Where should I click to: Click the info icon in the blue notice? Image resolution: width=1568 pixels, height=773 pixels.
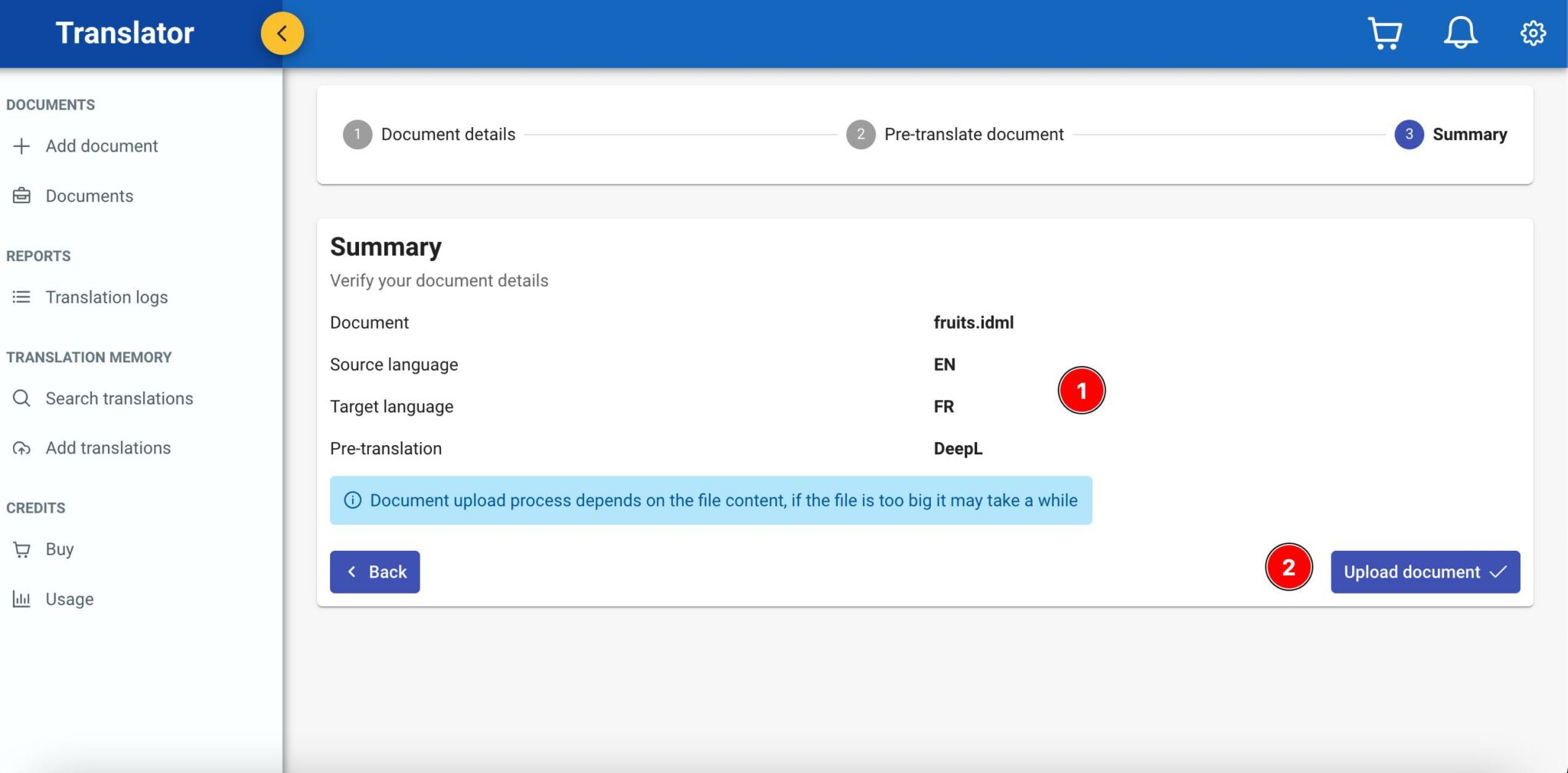click(x=352, y=501)
